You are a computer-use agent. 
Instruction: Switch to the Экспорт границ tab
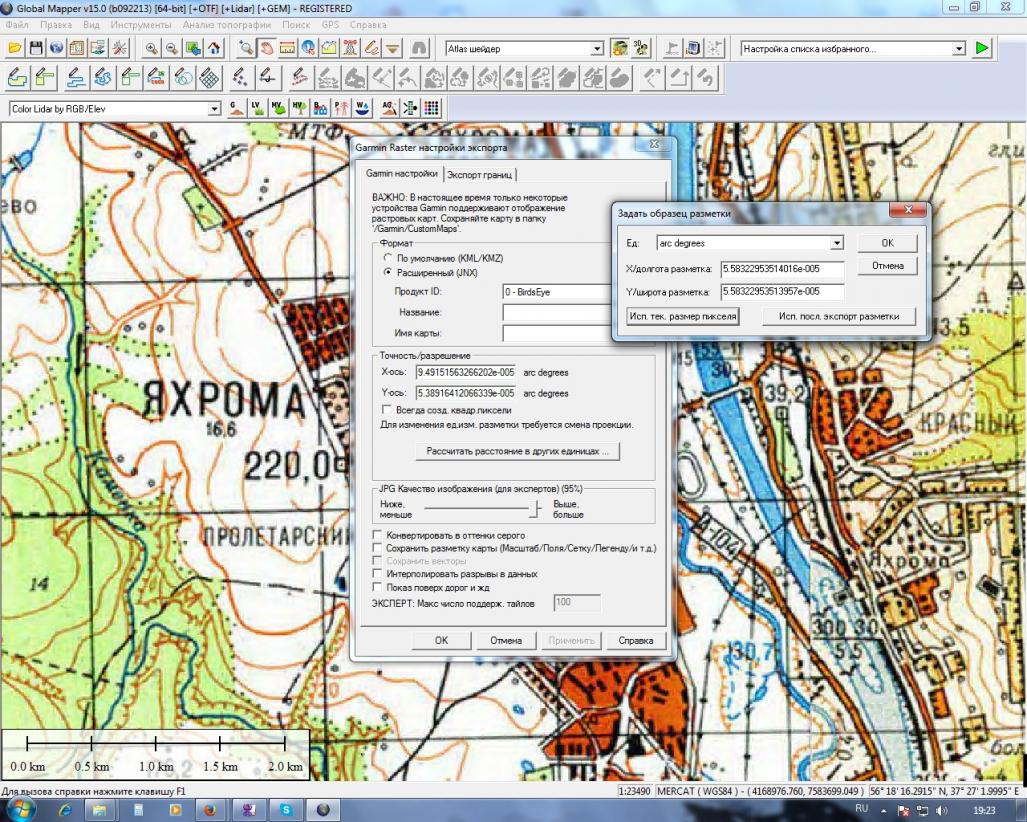481,174
